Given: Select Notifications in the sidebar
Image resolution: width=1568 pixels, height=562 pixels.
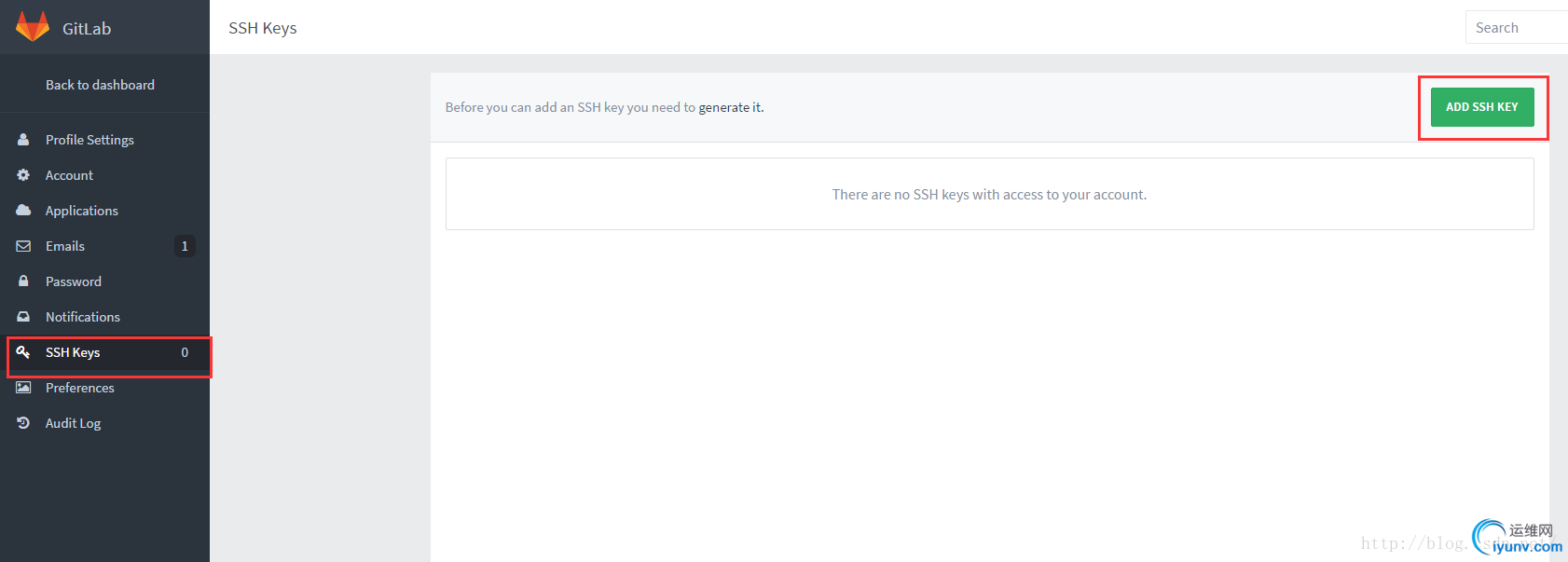Looking at the screenshot, I should [x=82, y=317].
